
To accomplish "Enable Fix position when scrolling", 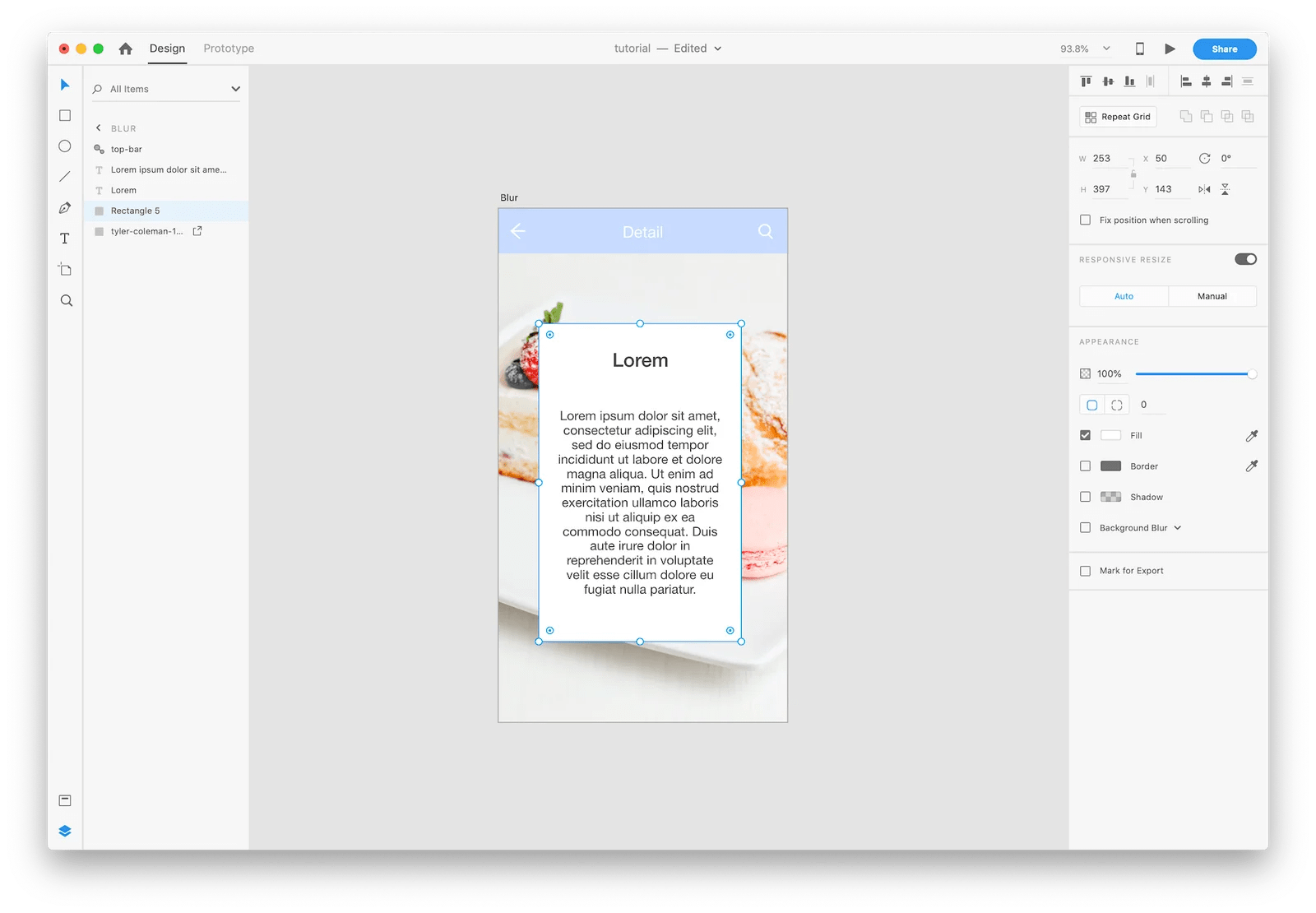I will [x=1086, y=220].
